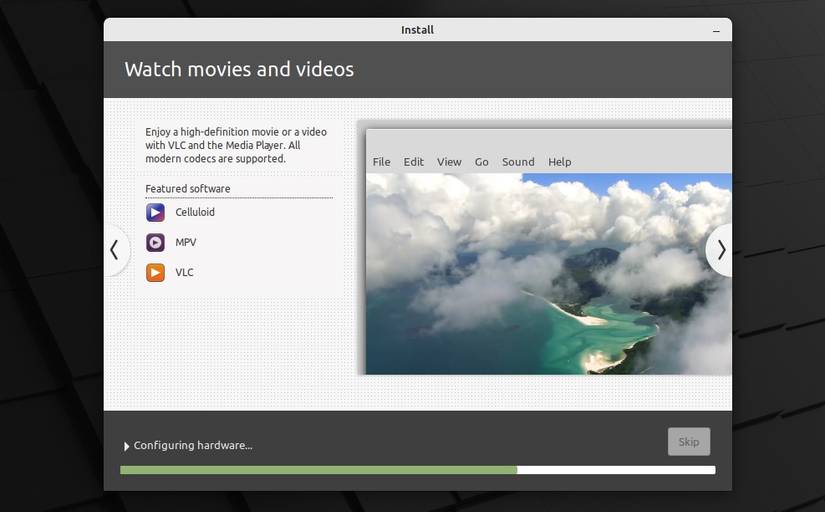Expand the Configuring hardware details triangle
The width and height of the screenshot is (825, 512).
click(x=126, y=446)
